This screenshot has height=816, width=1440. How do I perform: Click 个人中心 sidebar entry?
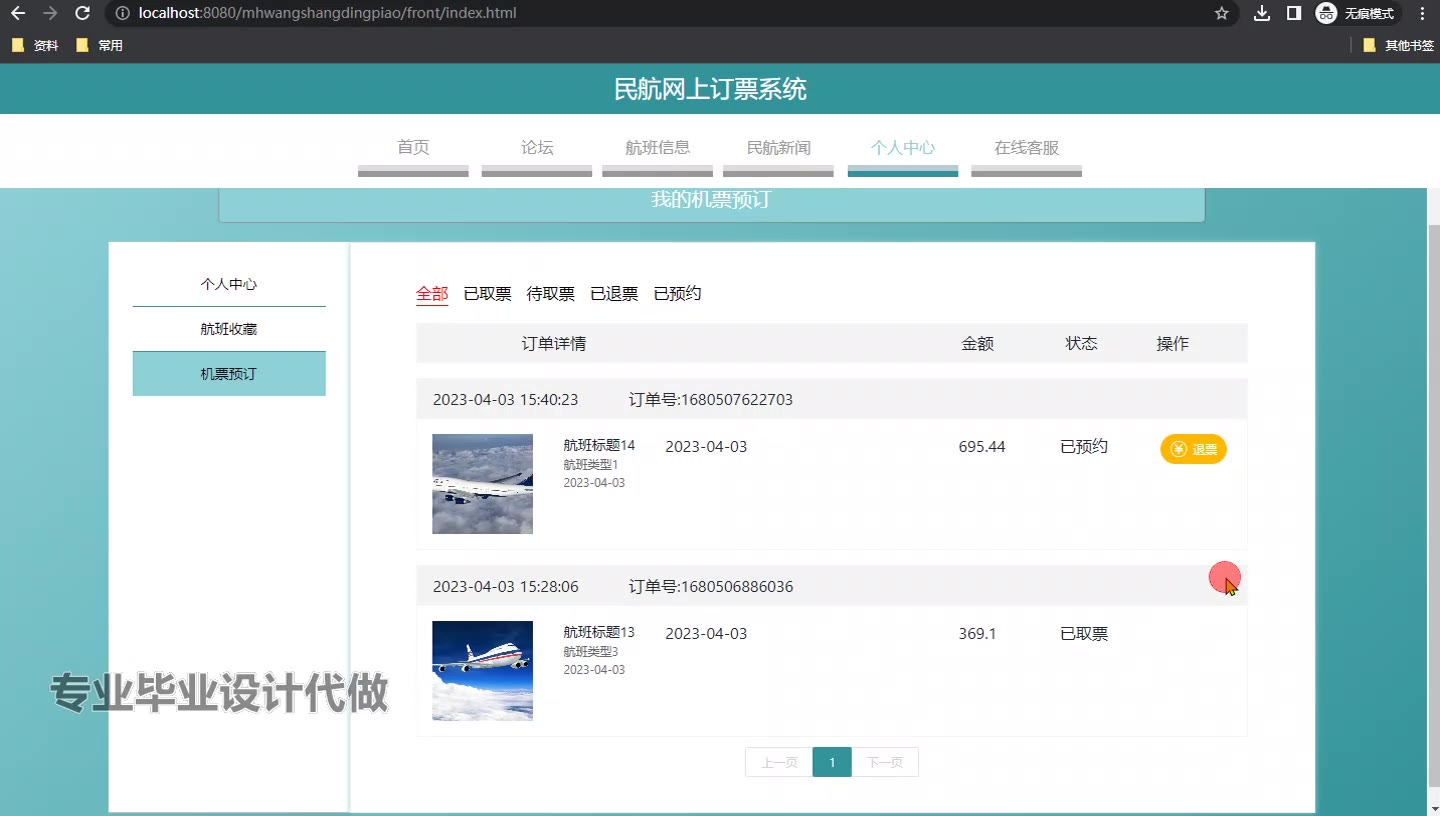coord(229,284)
